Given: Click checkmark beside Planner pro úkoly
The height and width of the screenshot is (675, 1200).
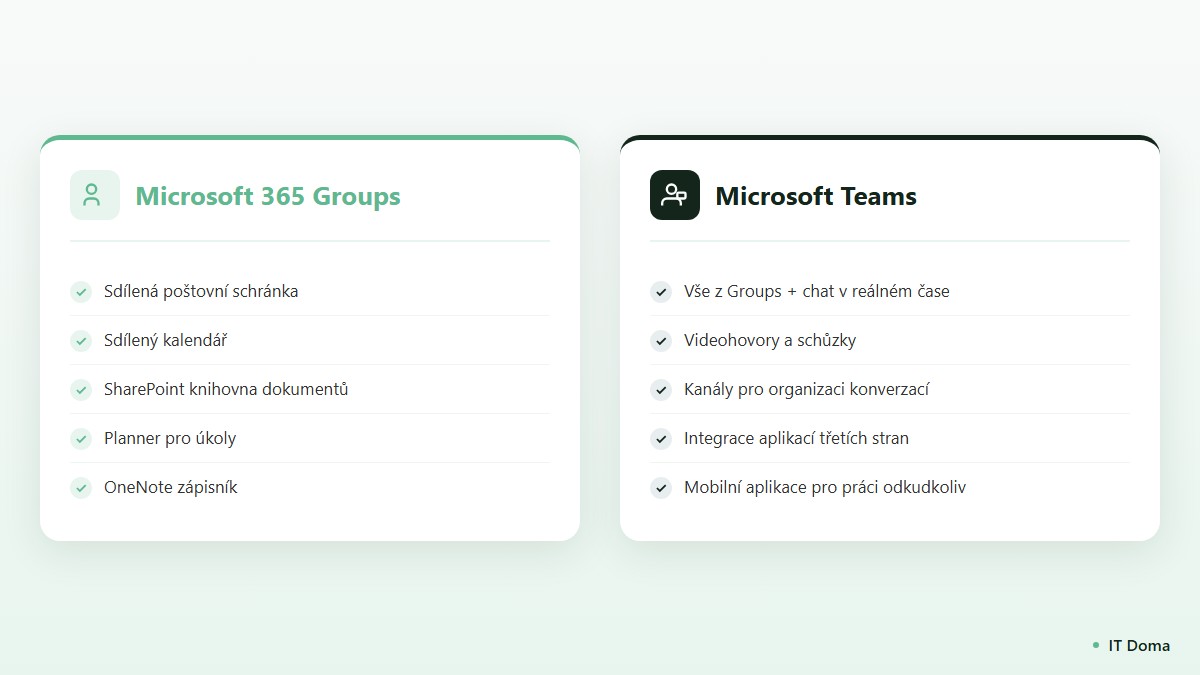Looking at the screenshot, I should tap(81, 439).
